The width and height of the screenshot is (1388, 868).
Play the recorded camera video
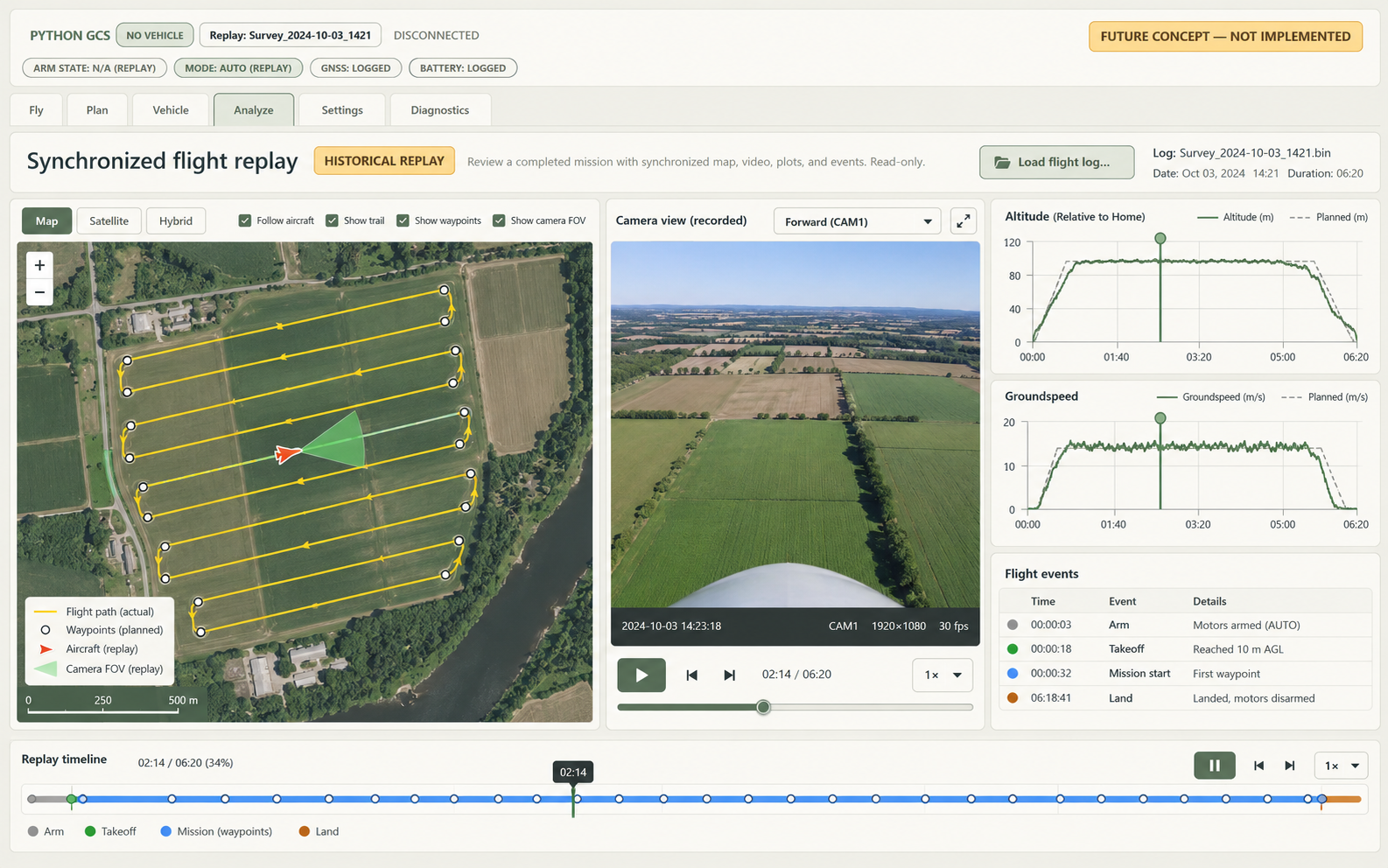641,675
